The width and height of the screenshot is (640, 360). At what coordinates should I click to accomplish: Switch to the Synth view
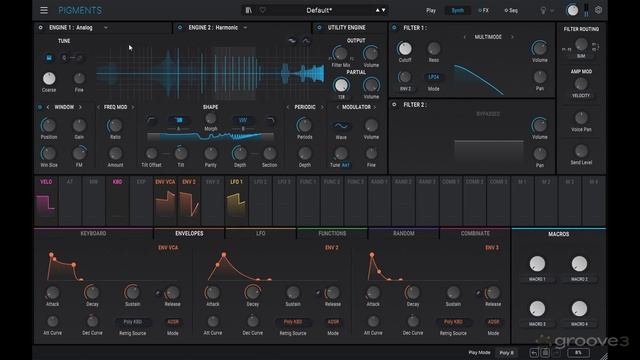pos(457,11)
